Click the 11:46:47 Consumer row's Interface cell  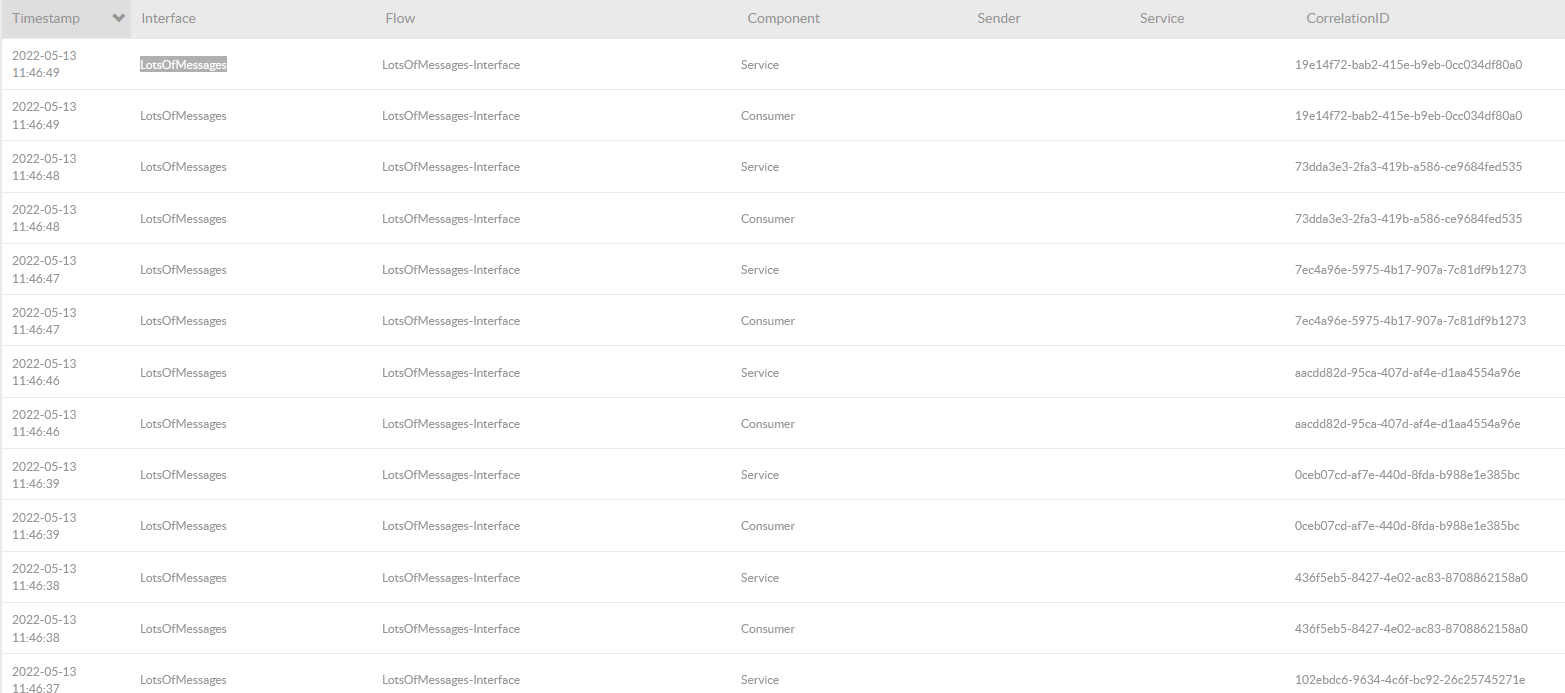click(183, 321)
